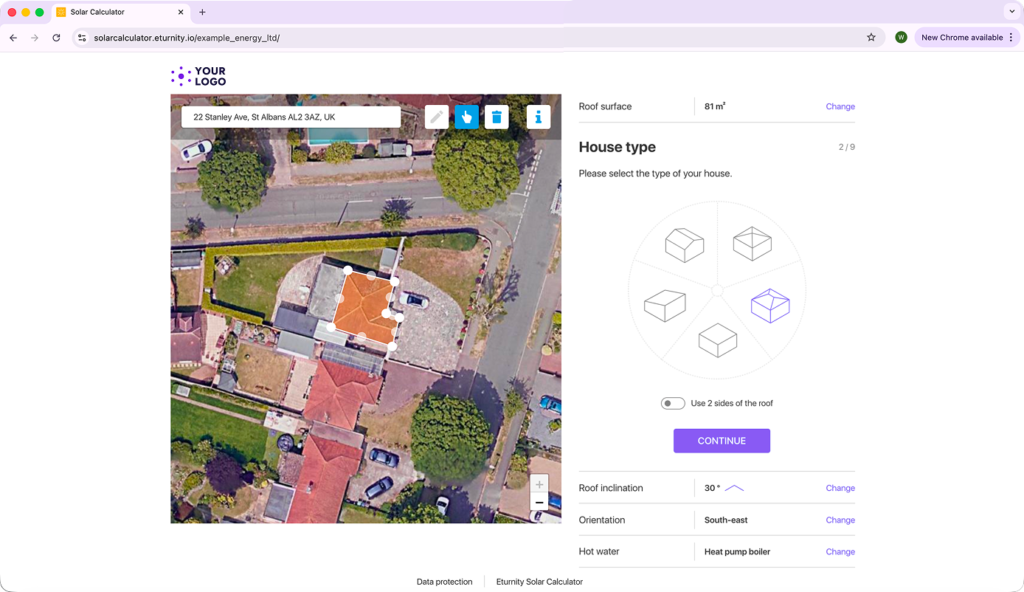The height and width of the screenshot is (592, 1024).
Task: Reload the Solar Calculator page
Action: coord(56,38)
